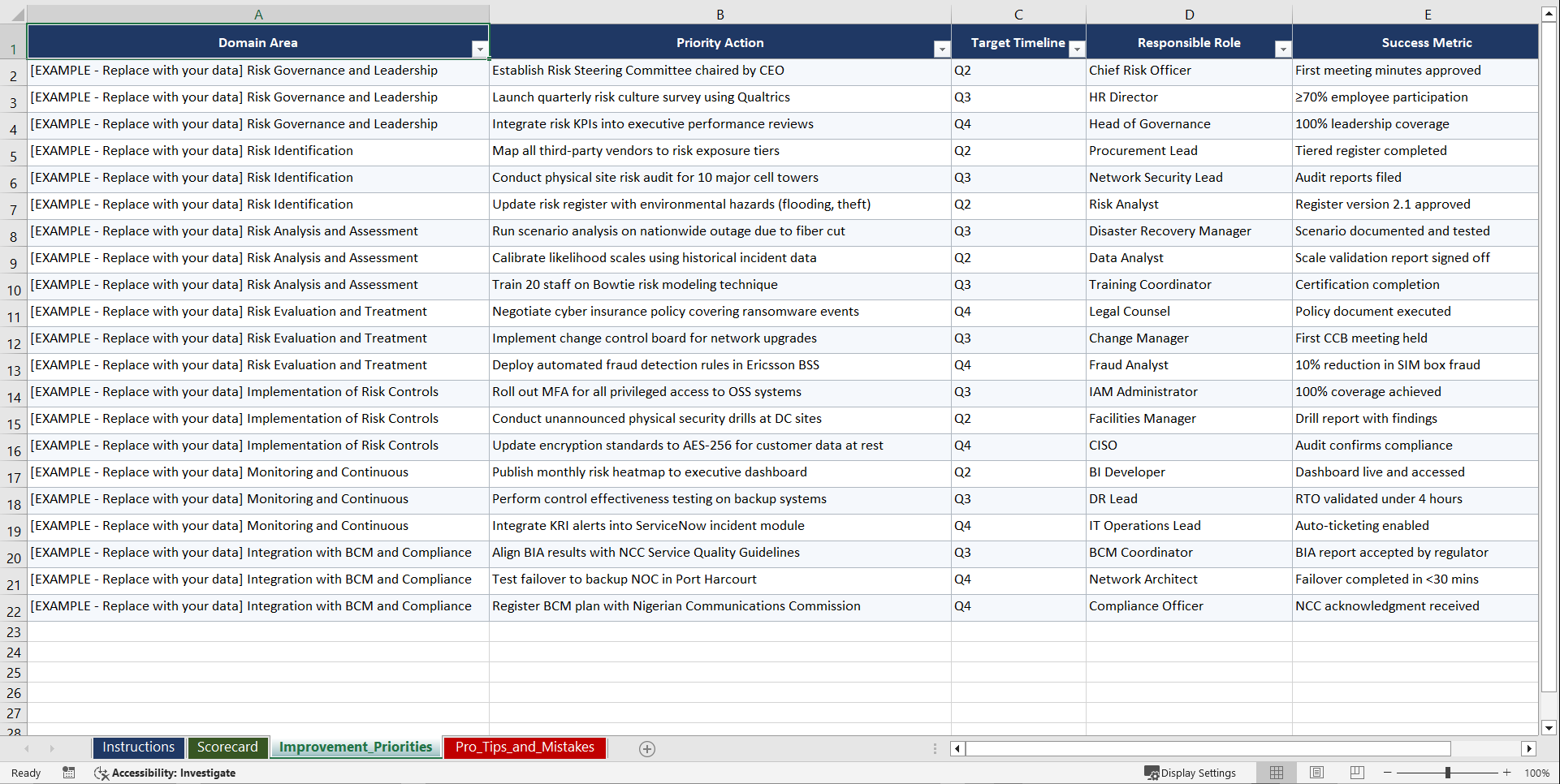Open the Pro_Tips_and_Mistakes sheet
1560x784 pixels.
point(524,747)
